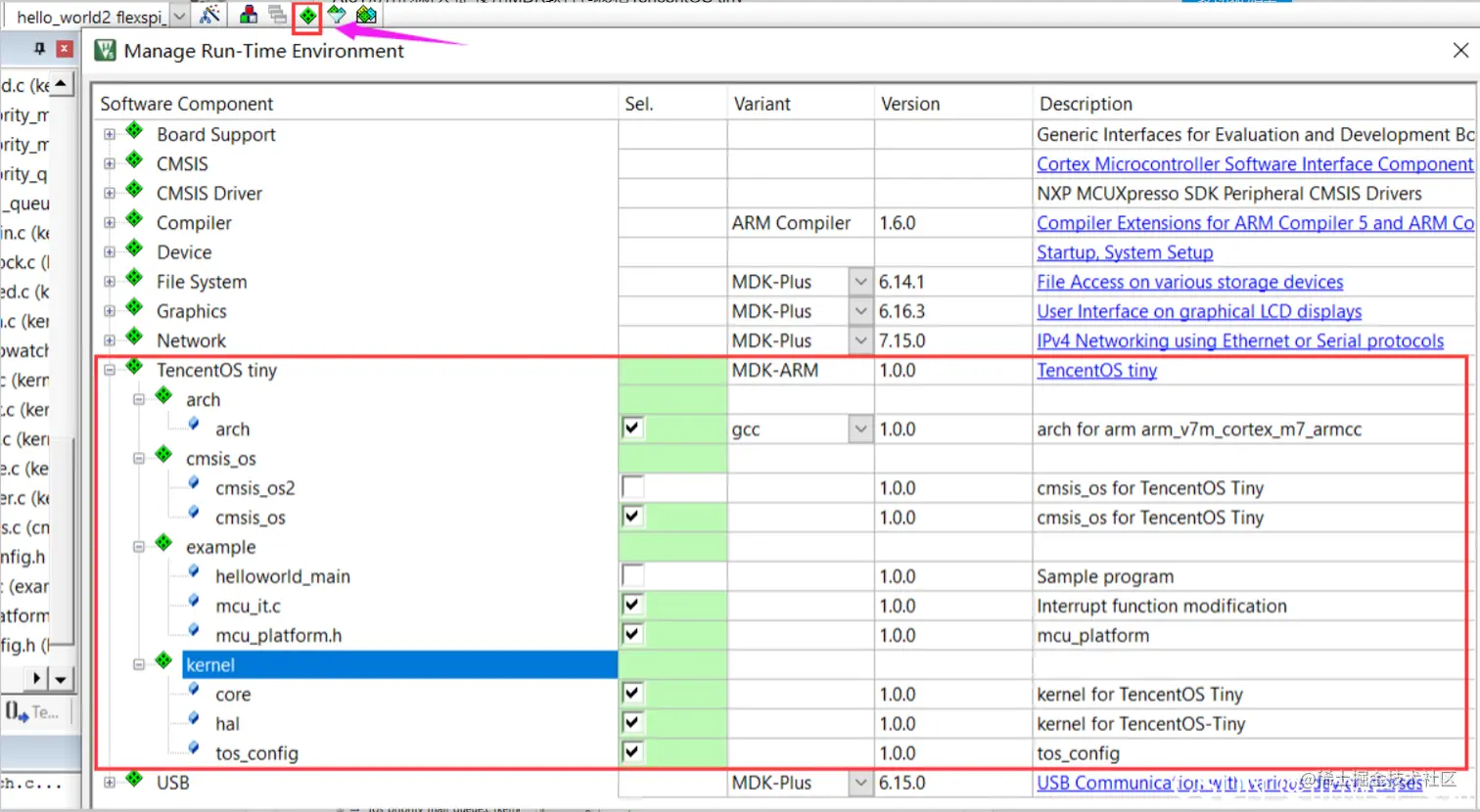Click the uVision logo in dialog title bar
This screenshot has height=812, width=1480.
point(105,51)
